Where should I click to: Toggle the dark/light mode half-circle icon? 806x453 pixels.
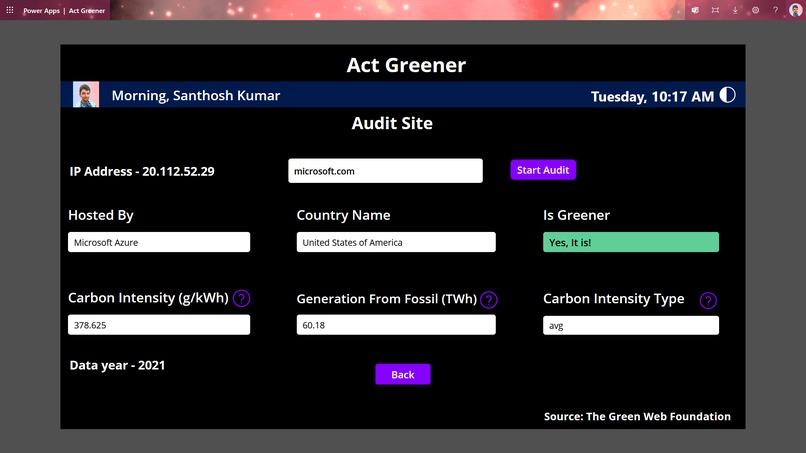727,95
